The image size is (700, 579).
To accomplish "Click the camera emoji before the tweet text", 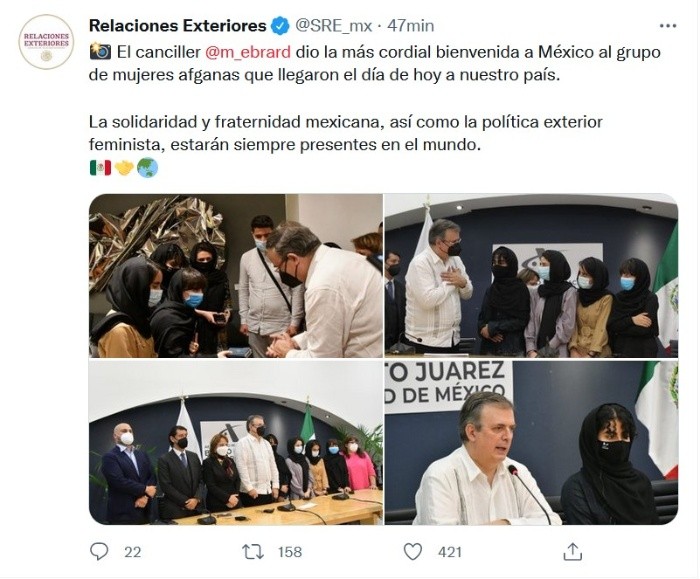I will point(100,52).
